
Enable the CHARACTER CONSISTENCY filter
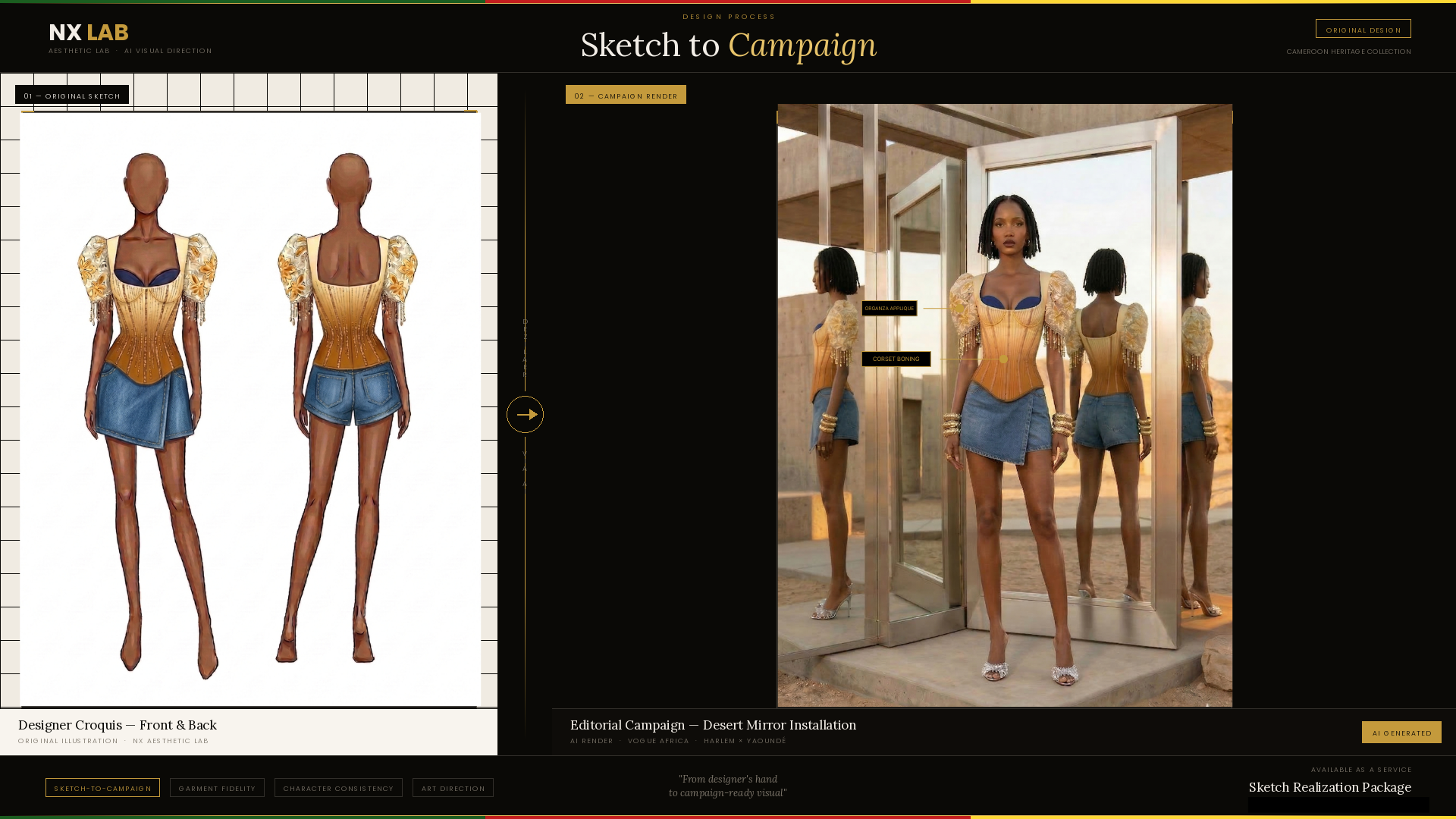(x=338, y=788)
